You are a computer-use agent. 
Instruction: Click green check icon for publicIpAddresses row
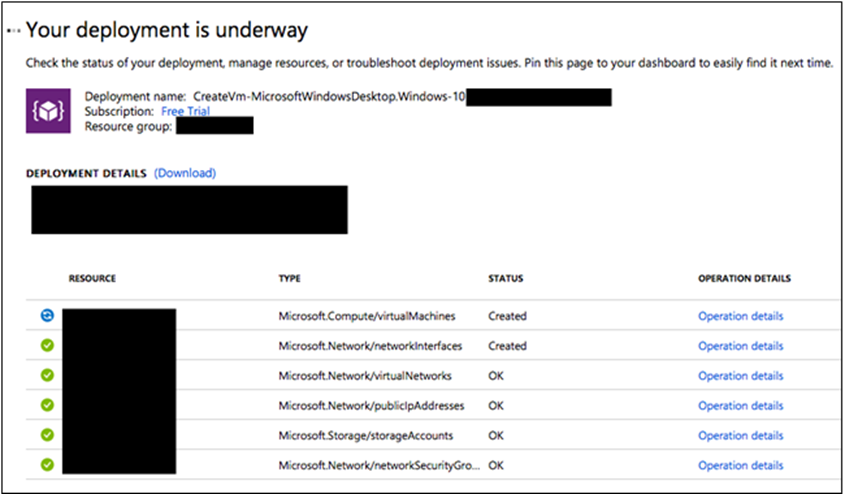[x=47, y=405]
